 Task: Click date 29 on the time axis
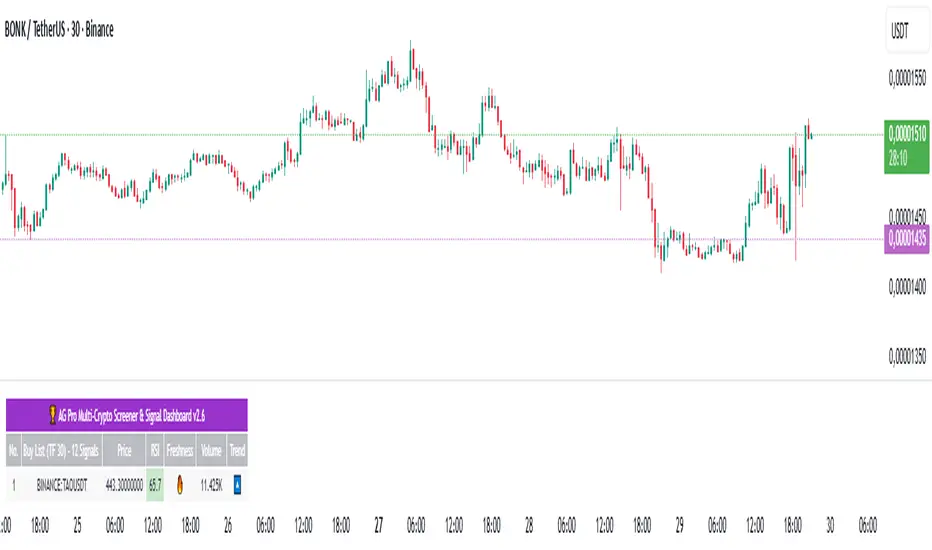pyautogui.click(x=680, y=523)
